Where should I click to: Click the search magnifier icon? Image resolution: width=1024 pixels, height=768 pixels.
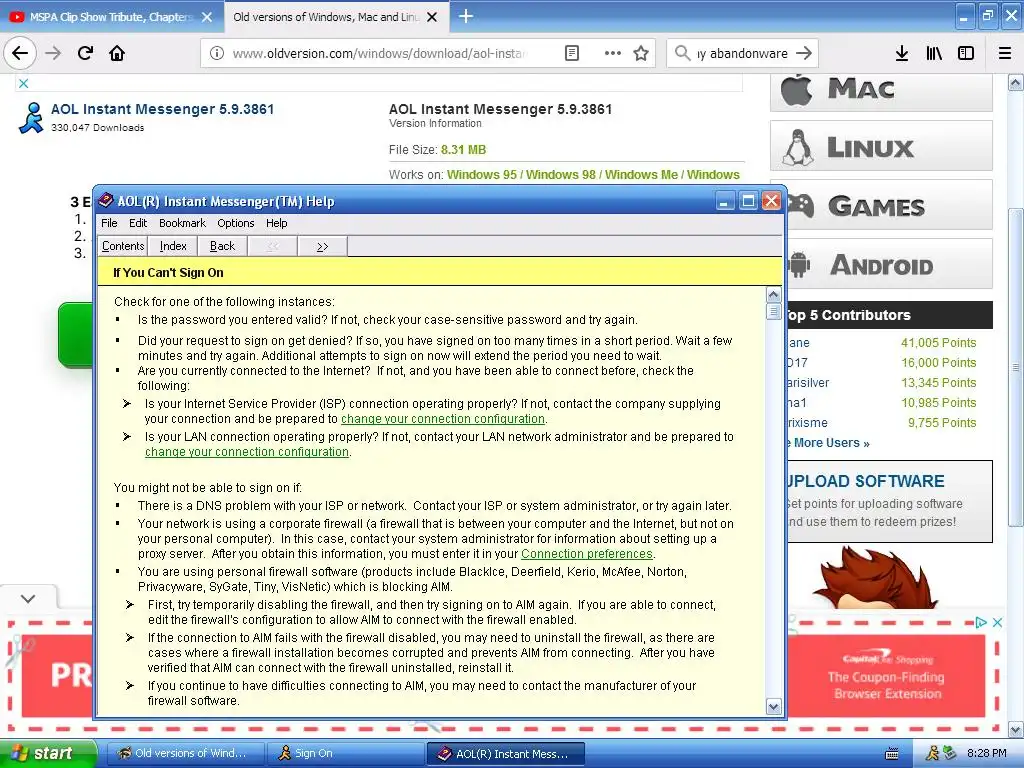(x=682, y=53)
